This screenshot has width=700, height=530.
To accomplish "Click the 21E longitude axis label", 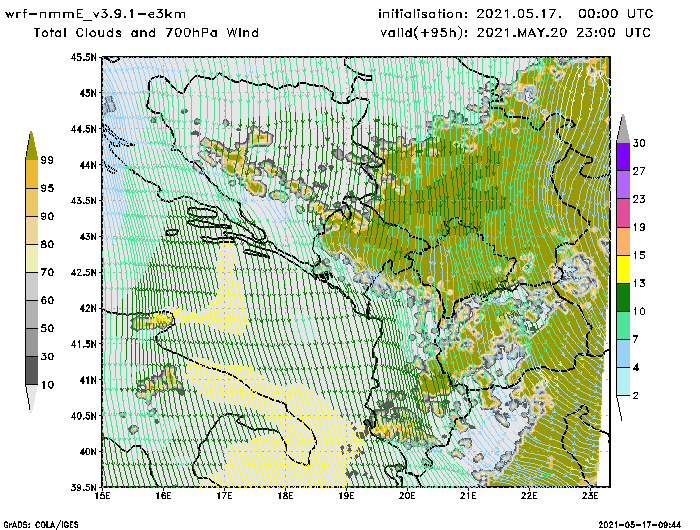I will pyautogui.click(x=468, y=496).
